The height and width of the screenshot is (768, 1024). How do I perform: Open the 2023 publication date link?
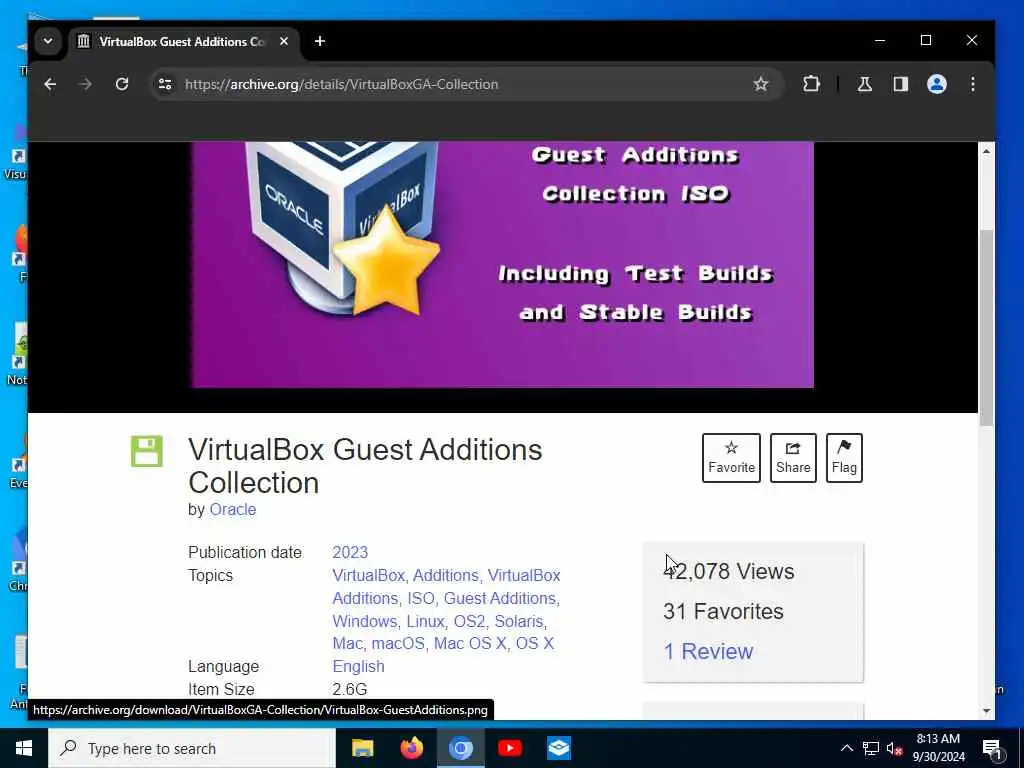pyautogui.click(x=350, y=552)
